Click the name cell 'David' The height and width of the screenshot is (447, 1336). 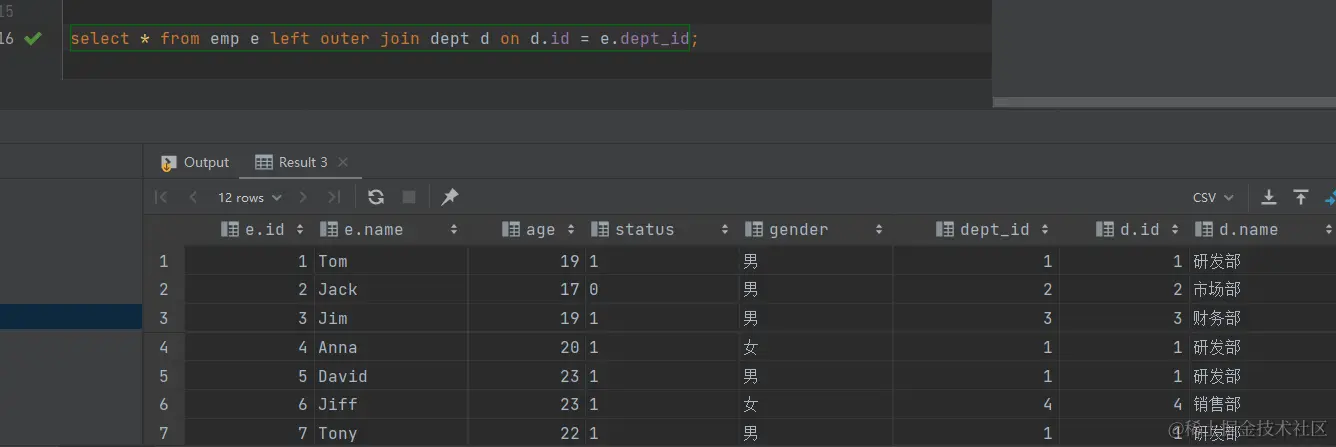(x=391, y=376)
